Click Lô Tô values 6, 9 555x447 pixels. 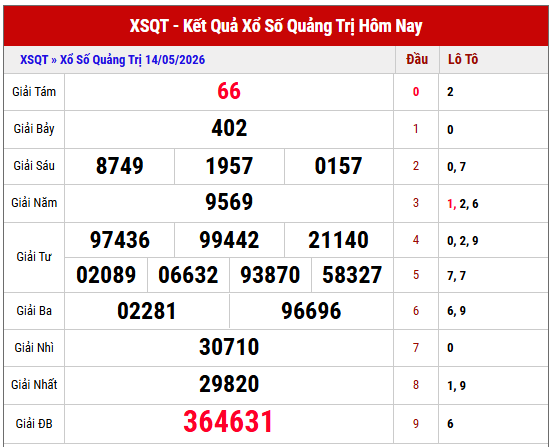coord(457,311)
